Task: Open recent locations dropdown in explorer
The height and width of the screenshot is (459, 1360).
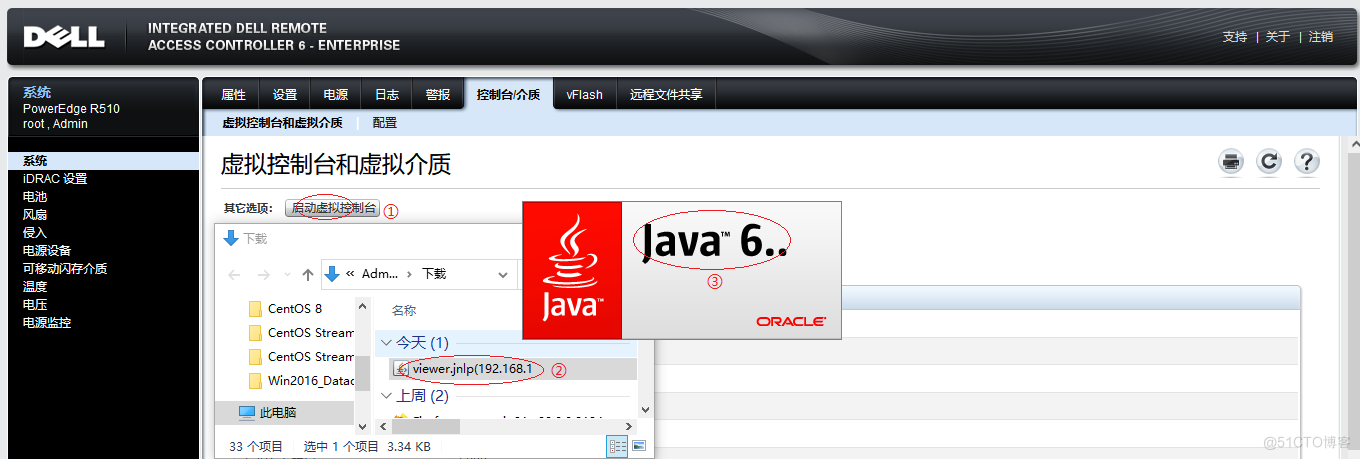Action: pos(288,274)
